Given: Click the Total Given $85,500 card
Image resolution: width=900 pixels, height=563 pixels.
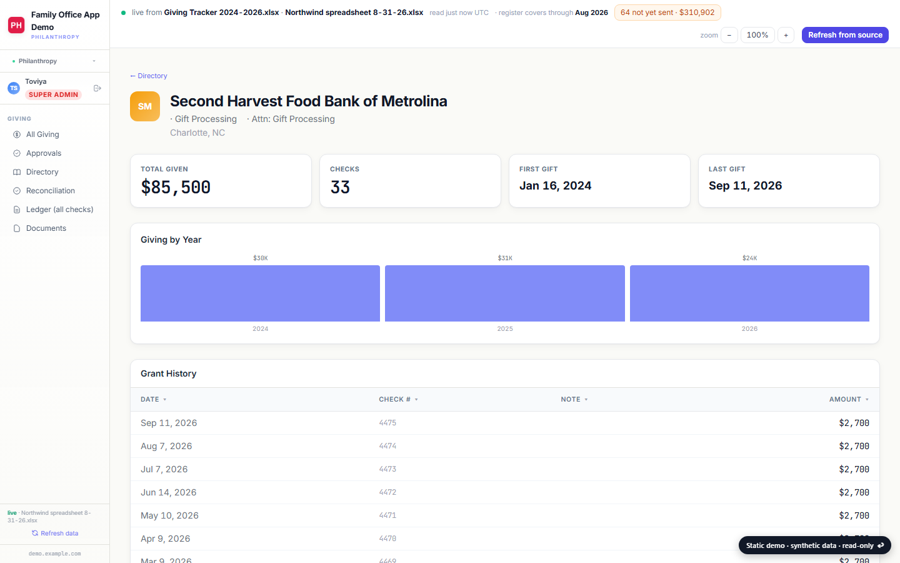Looking at the screenshot, I should 221,181.
